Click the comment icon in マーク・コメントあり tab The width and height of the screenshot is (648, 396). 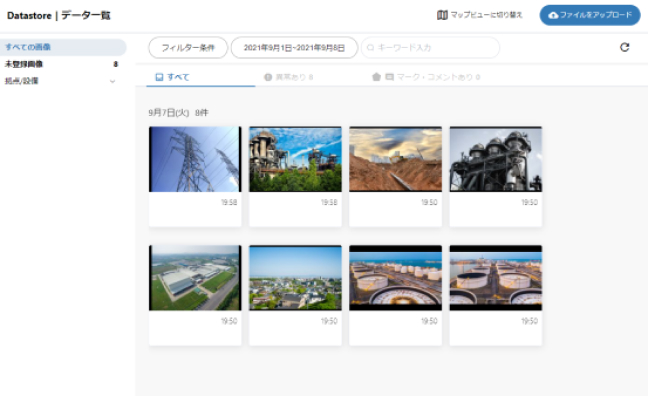pos(389,77)
